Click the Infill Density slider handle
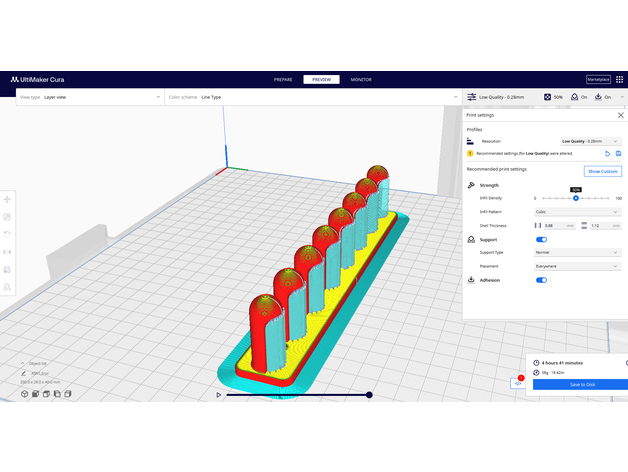 [576, 198]
